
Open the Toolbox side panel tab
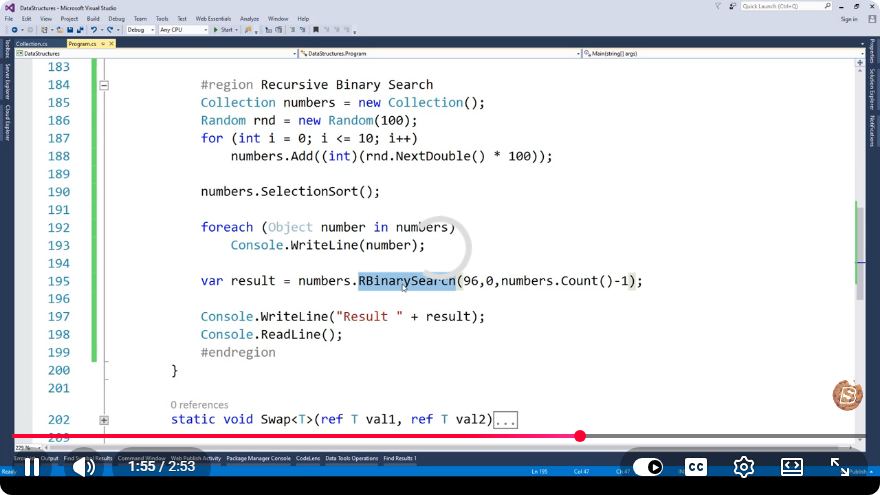point(7,48)
